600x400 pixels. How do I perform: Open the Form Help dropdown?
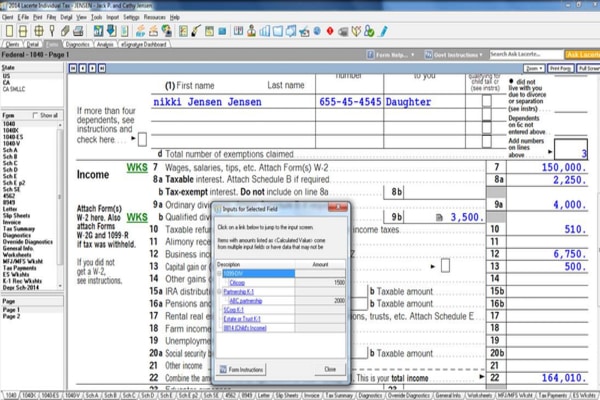(x=391, y=55)
